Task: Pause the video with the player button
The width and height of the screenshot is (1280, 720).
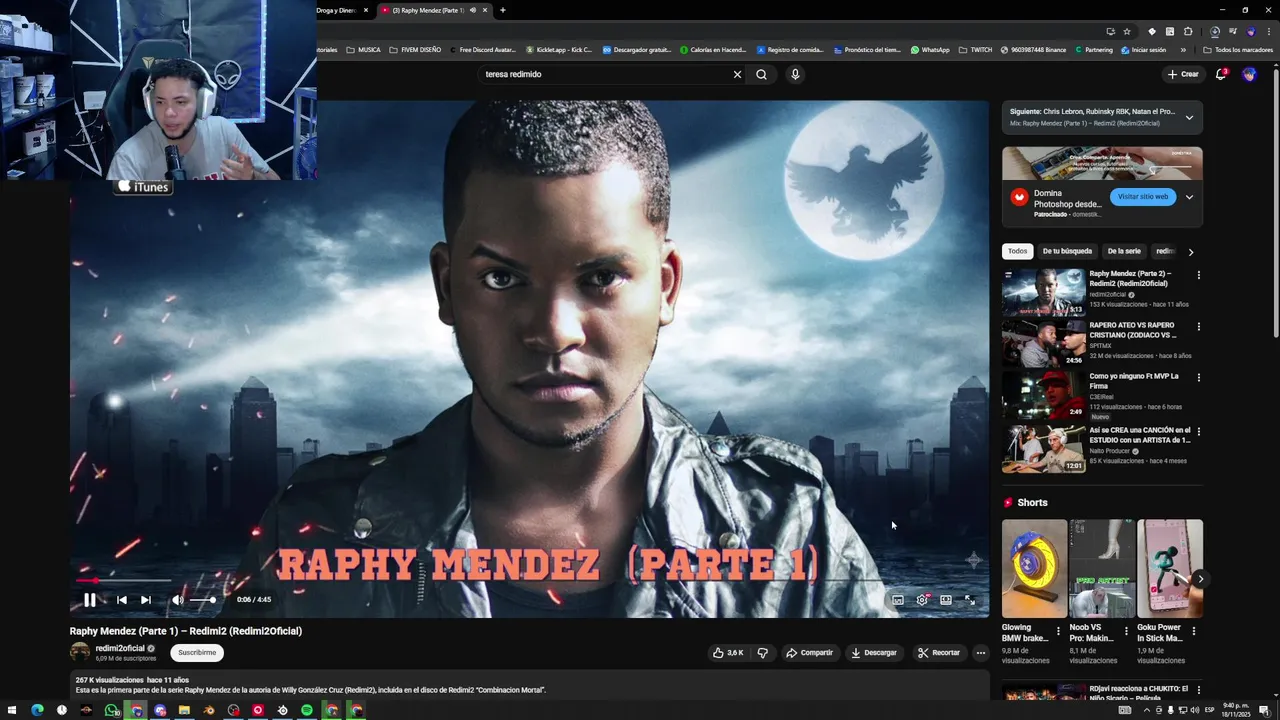Action: click(89, 600)
